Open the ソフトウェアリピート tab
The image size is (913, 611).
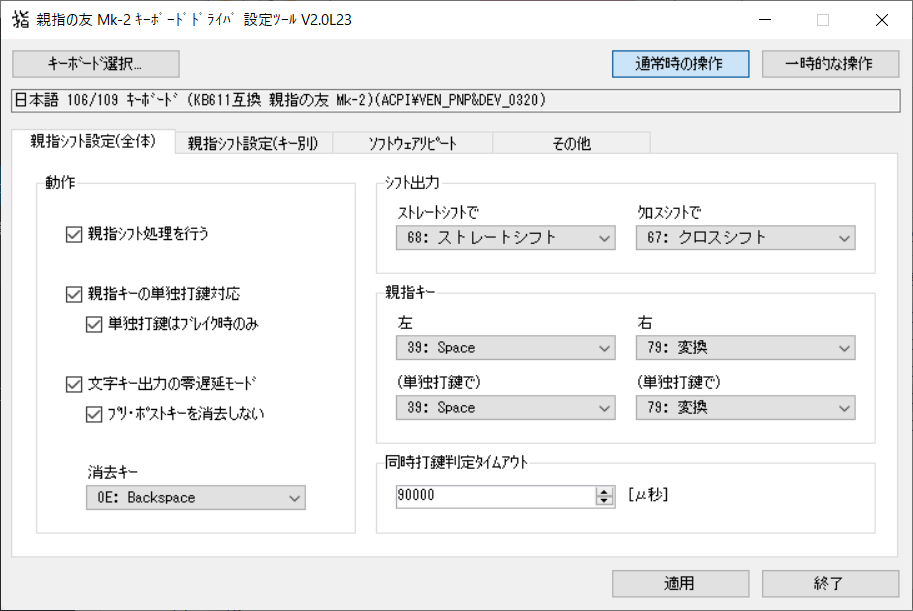(412, 143)
